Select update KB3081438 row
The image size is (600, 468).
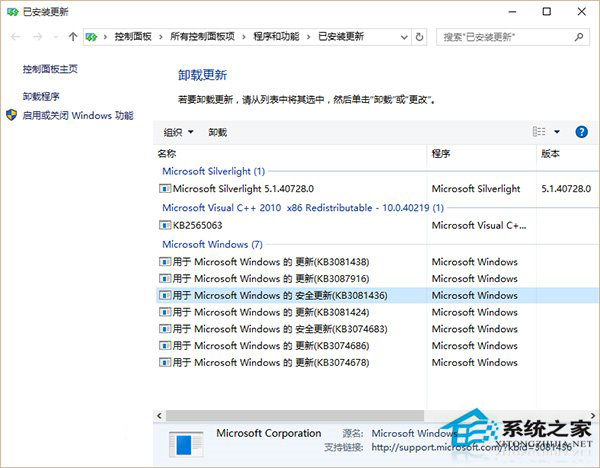point(378,262)
